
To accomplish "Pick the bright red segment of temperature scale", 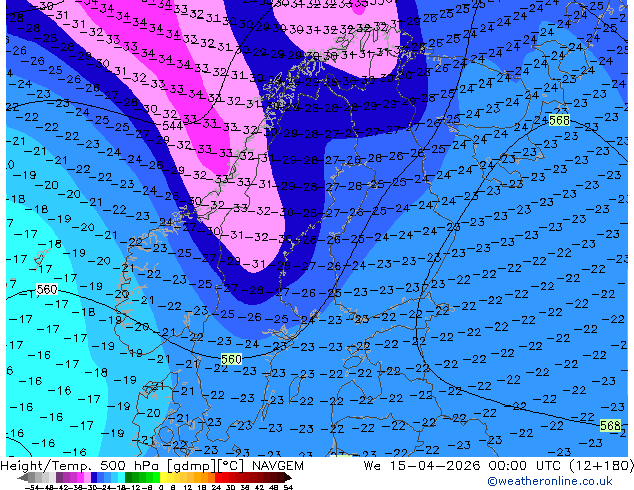I will tap(218, 477).
